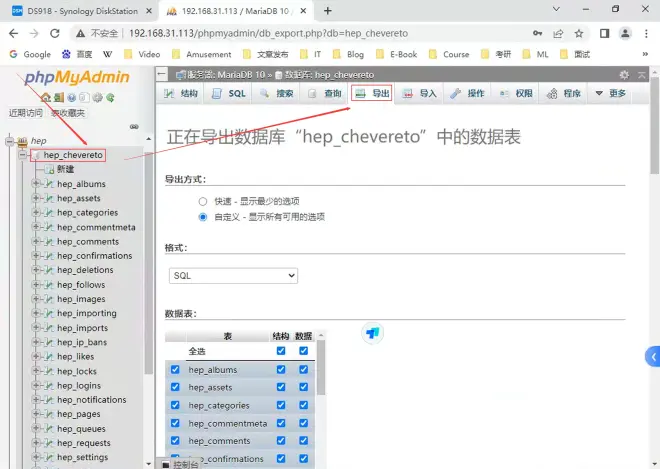Click the browser share page icon
Screen dimensions: 660x469
pyautogui.click(x=558, y=33)
